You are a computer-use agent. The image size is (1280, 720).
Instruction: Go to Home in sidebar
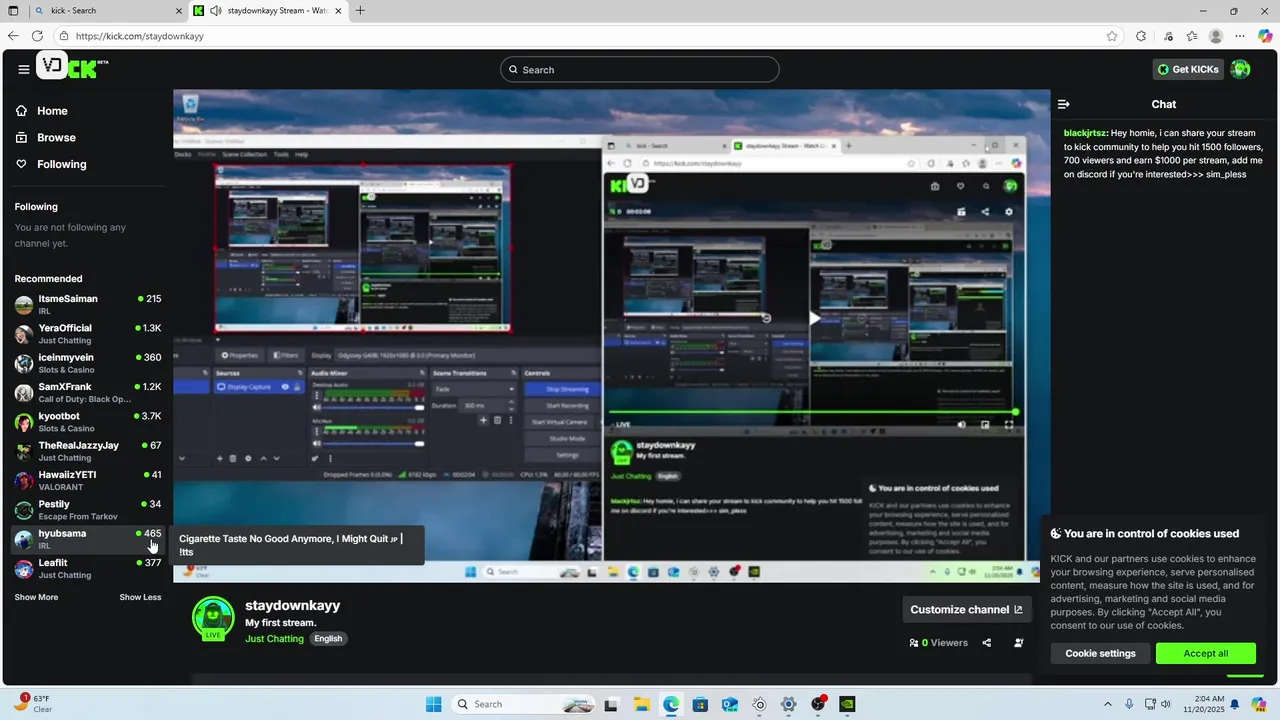[52, 111]
